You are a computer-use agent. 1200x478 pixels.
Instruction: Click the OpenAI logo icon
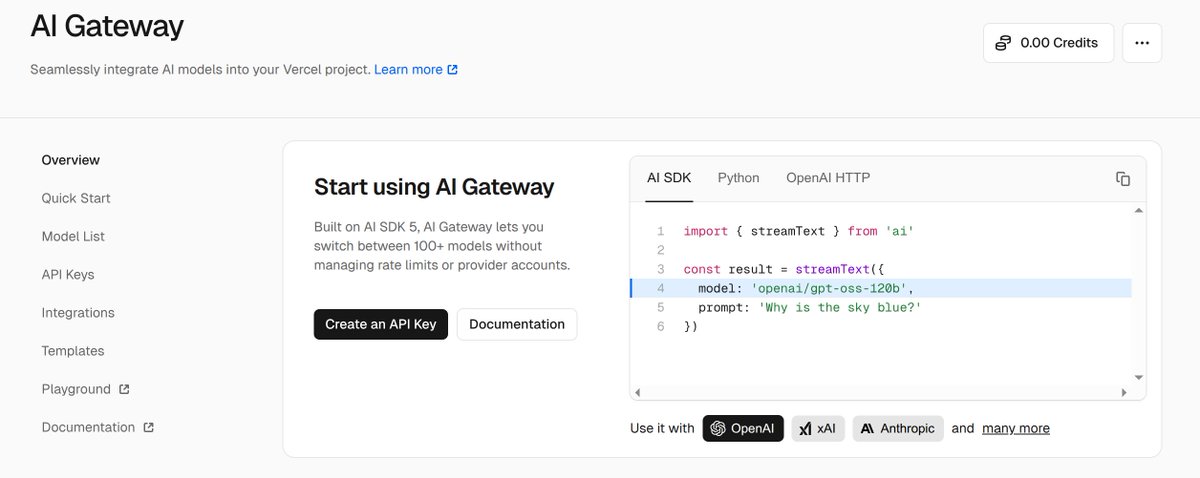coord(717,428)
